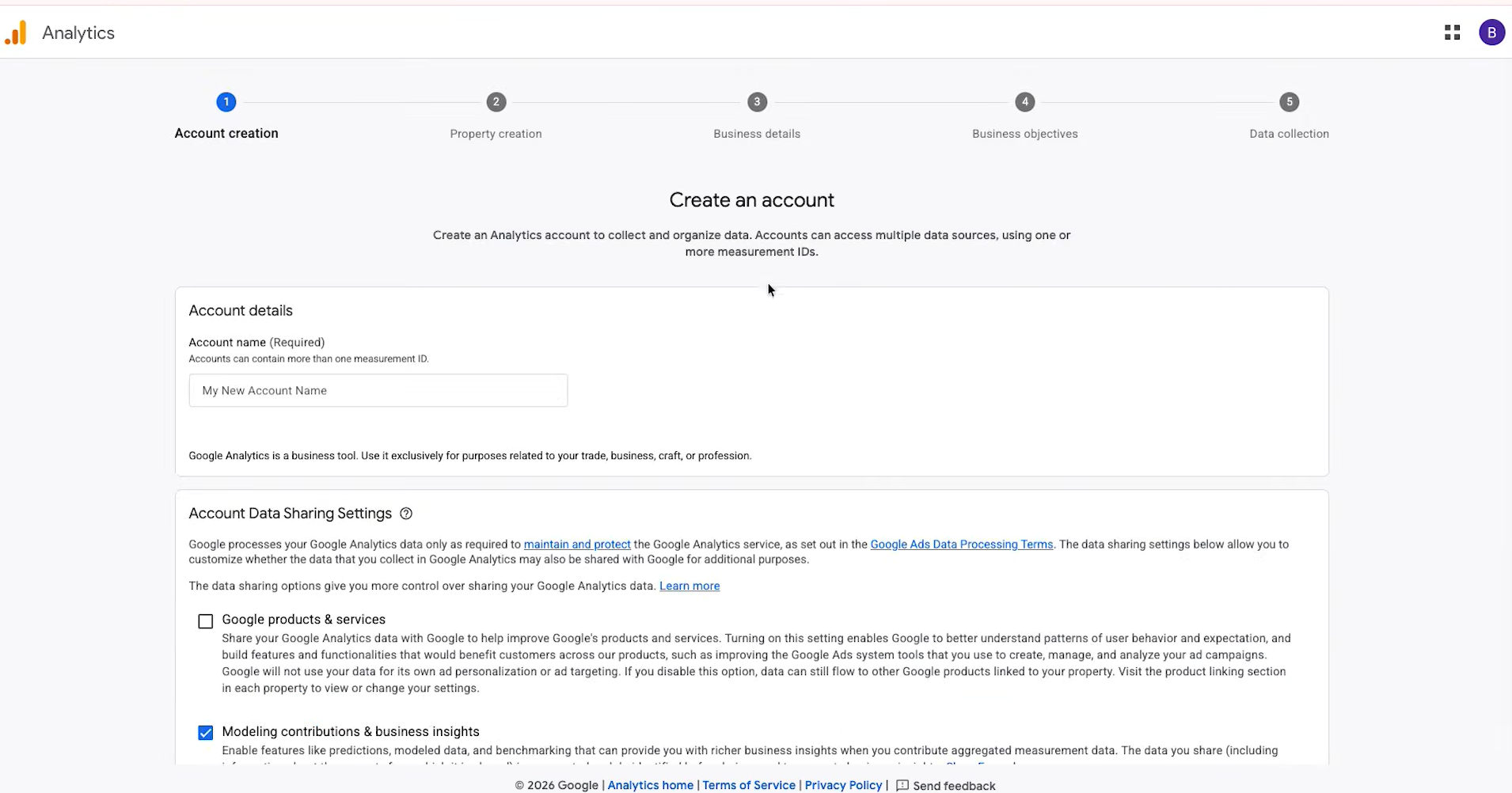Viewport: 1512px width, 793px height.
Task: Select step 5 Data collection circle
Action: (1290, 102)
